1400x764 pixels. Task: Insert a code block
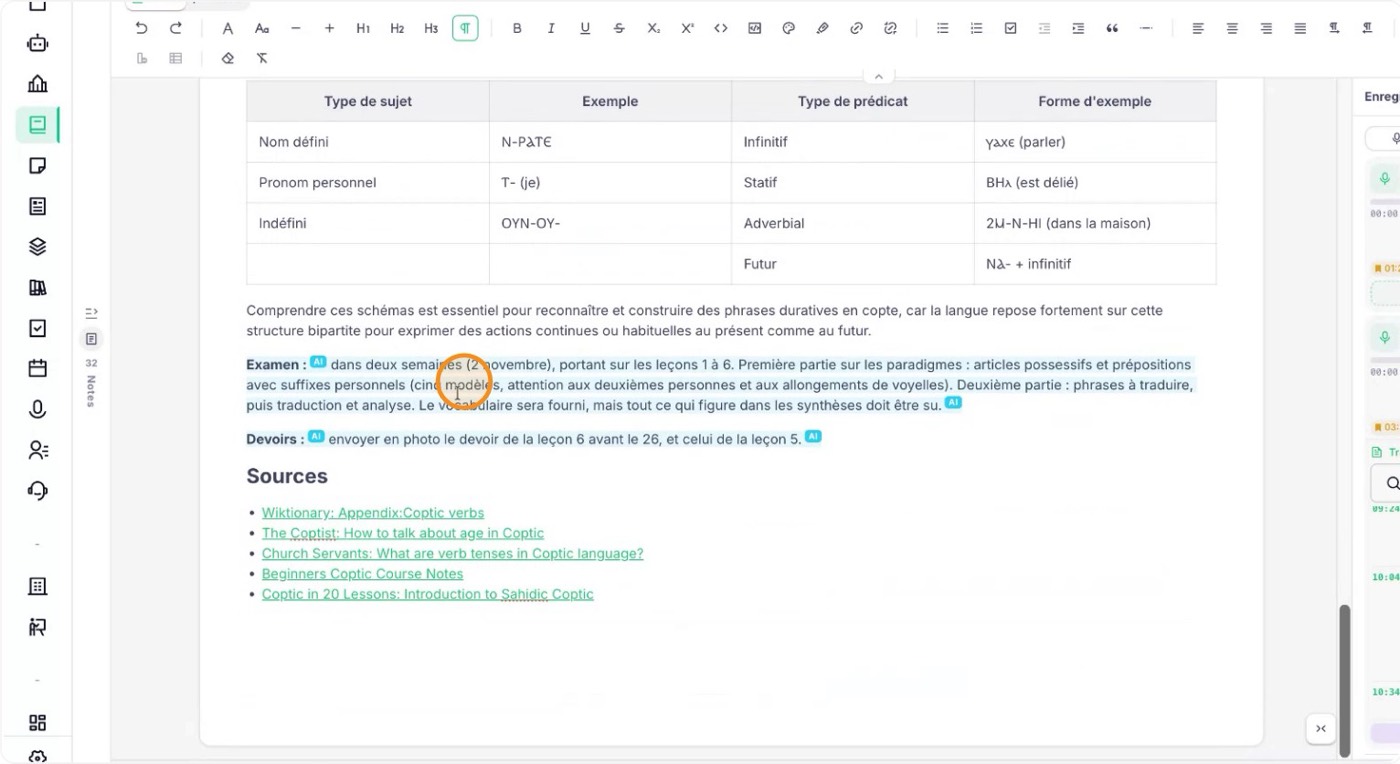pyautogui.click(x=755, y=28)
